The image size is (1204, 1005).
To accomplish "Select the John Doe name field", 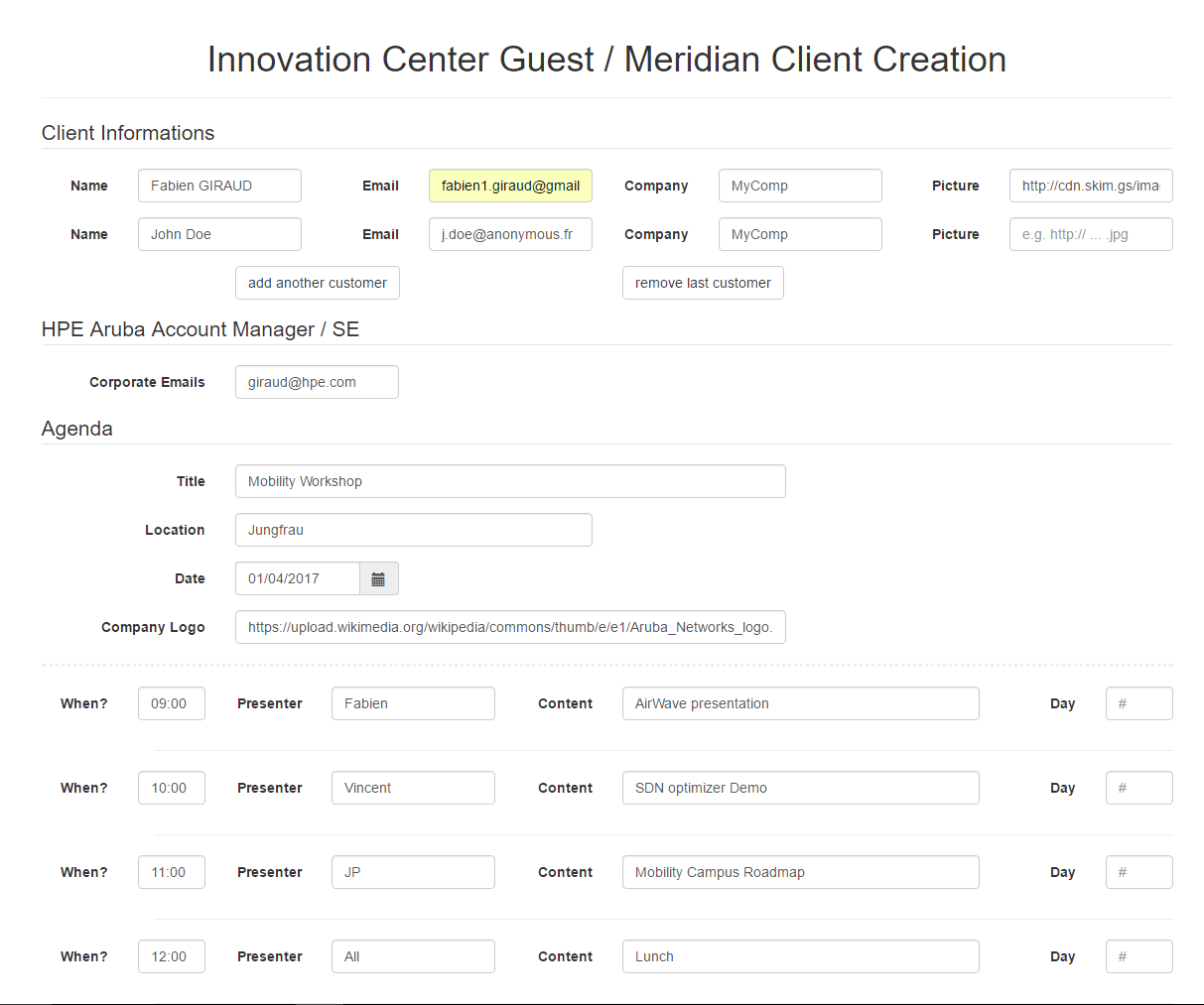I will [219, 234].
